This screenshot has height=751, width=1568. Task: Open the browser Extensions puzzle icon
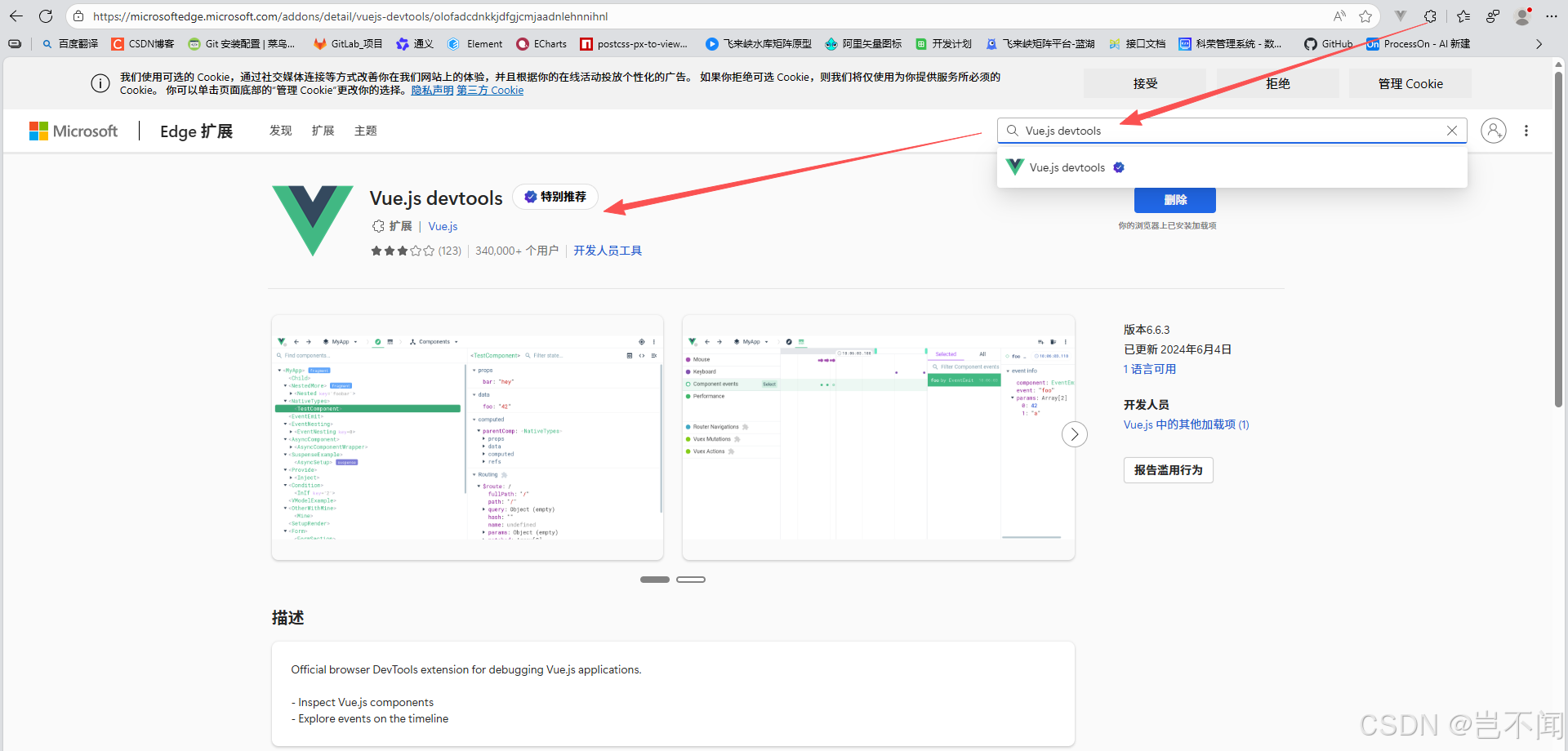(1430, 16)
